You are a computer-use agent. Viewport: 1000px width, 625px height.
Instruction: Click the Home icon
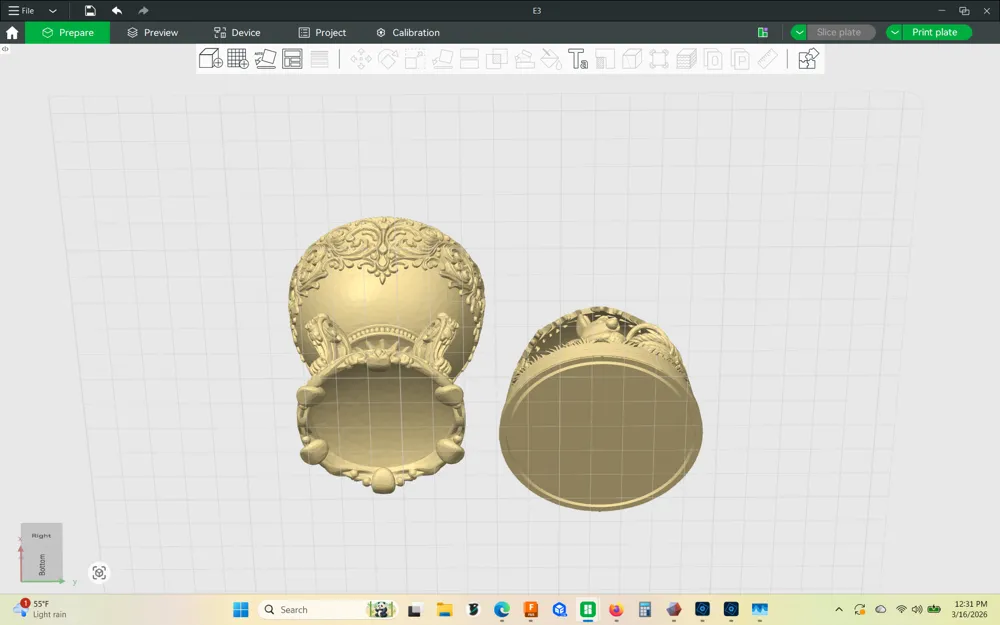[x=12, y=33]
